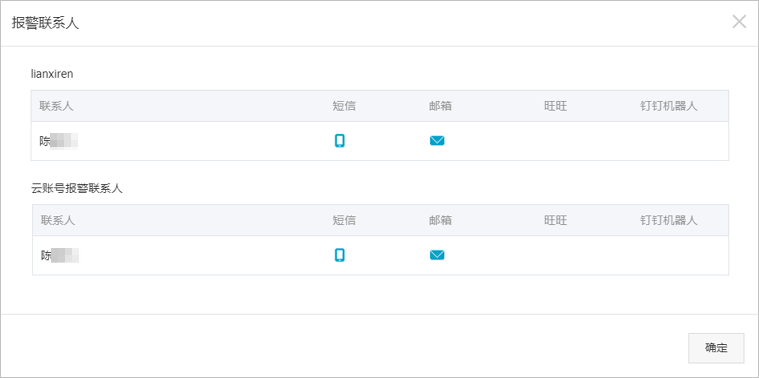The height and width of the screenshot is (378, 759).
Task: Click 联系人 column header in second table
Action: pos(58,220)
